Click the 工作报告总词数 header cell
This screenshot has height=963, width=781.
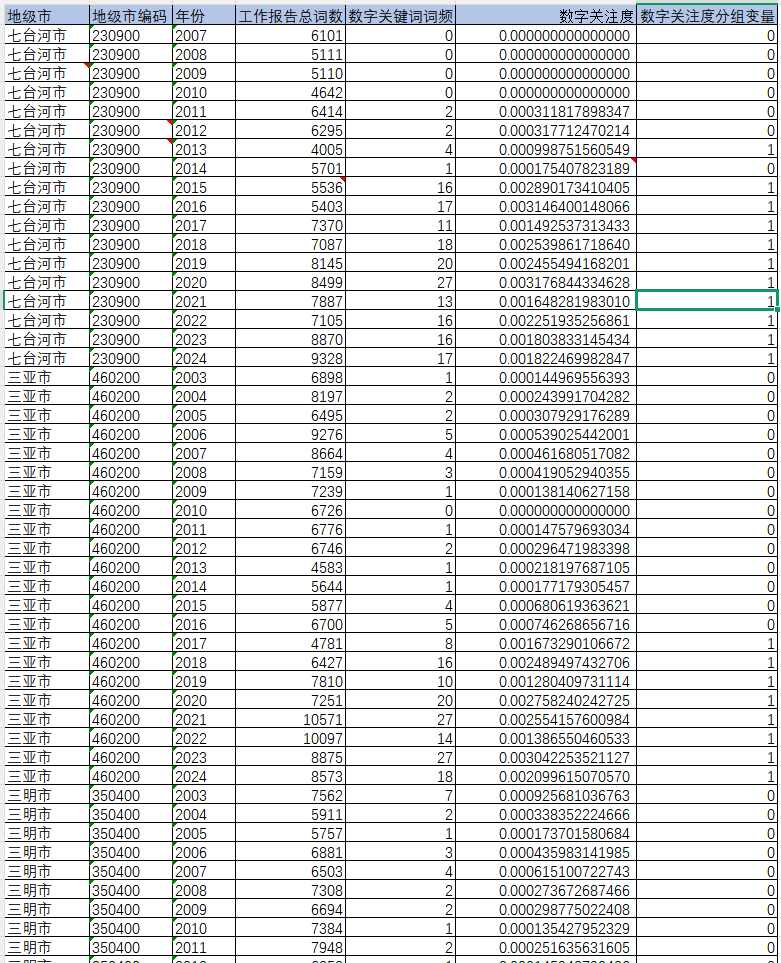click(x=291, y=16)
